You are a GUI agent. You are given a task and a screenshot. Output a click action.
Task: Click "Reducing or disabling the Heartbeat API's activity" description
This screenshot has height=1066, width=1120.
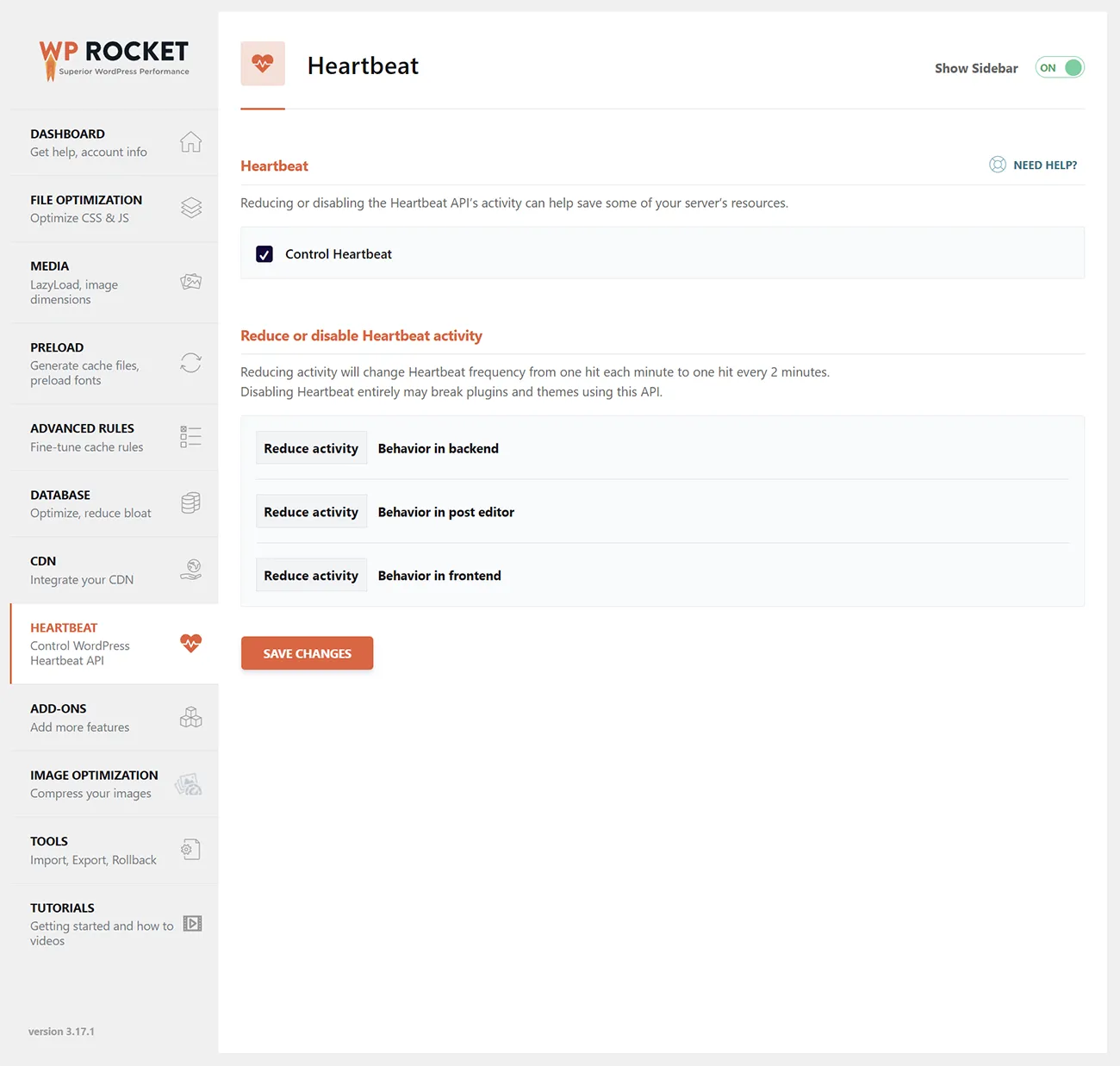coord(514,203)
